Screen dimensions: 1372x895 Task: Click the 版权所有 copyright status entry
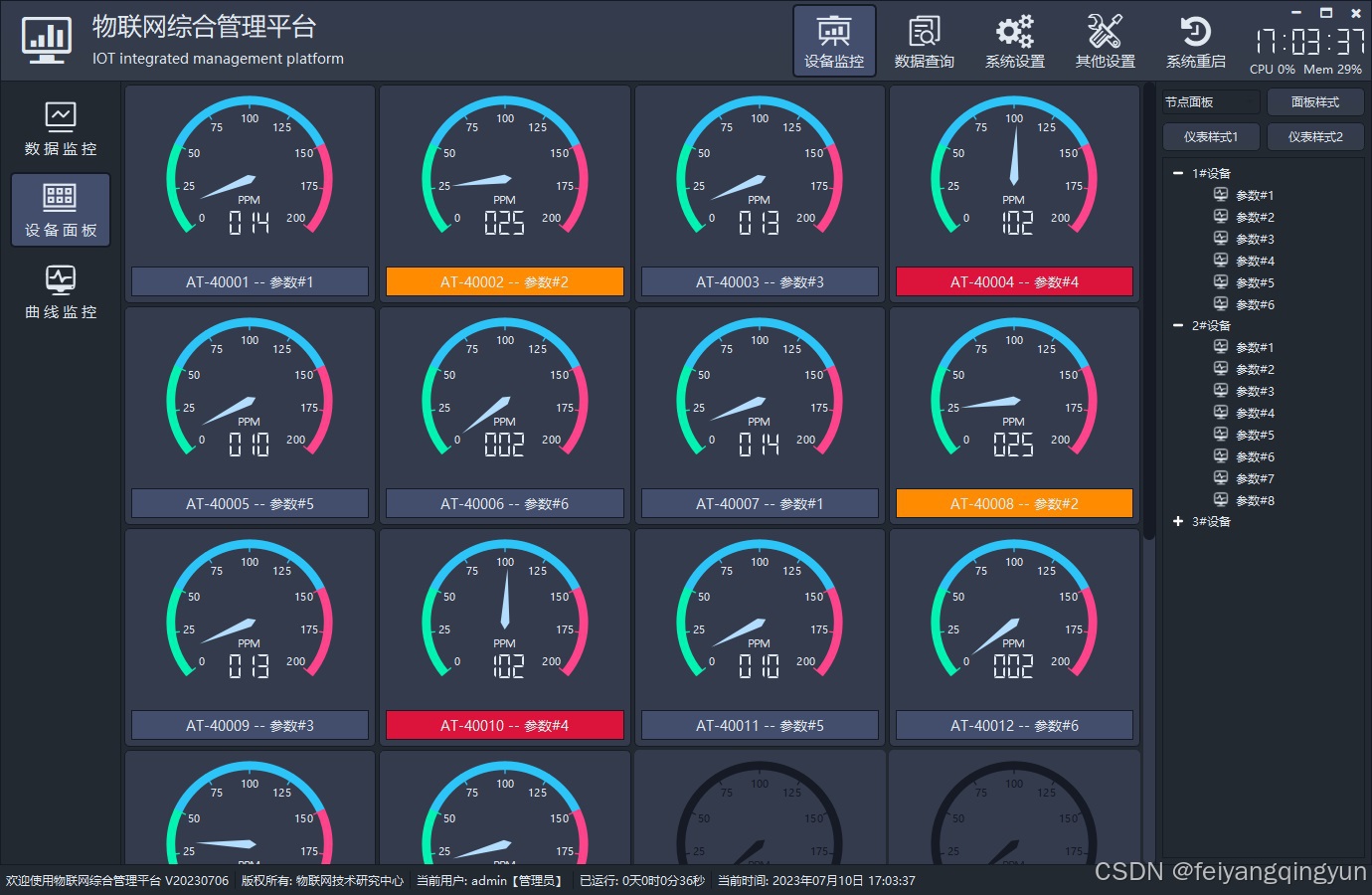coord(322,880)
